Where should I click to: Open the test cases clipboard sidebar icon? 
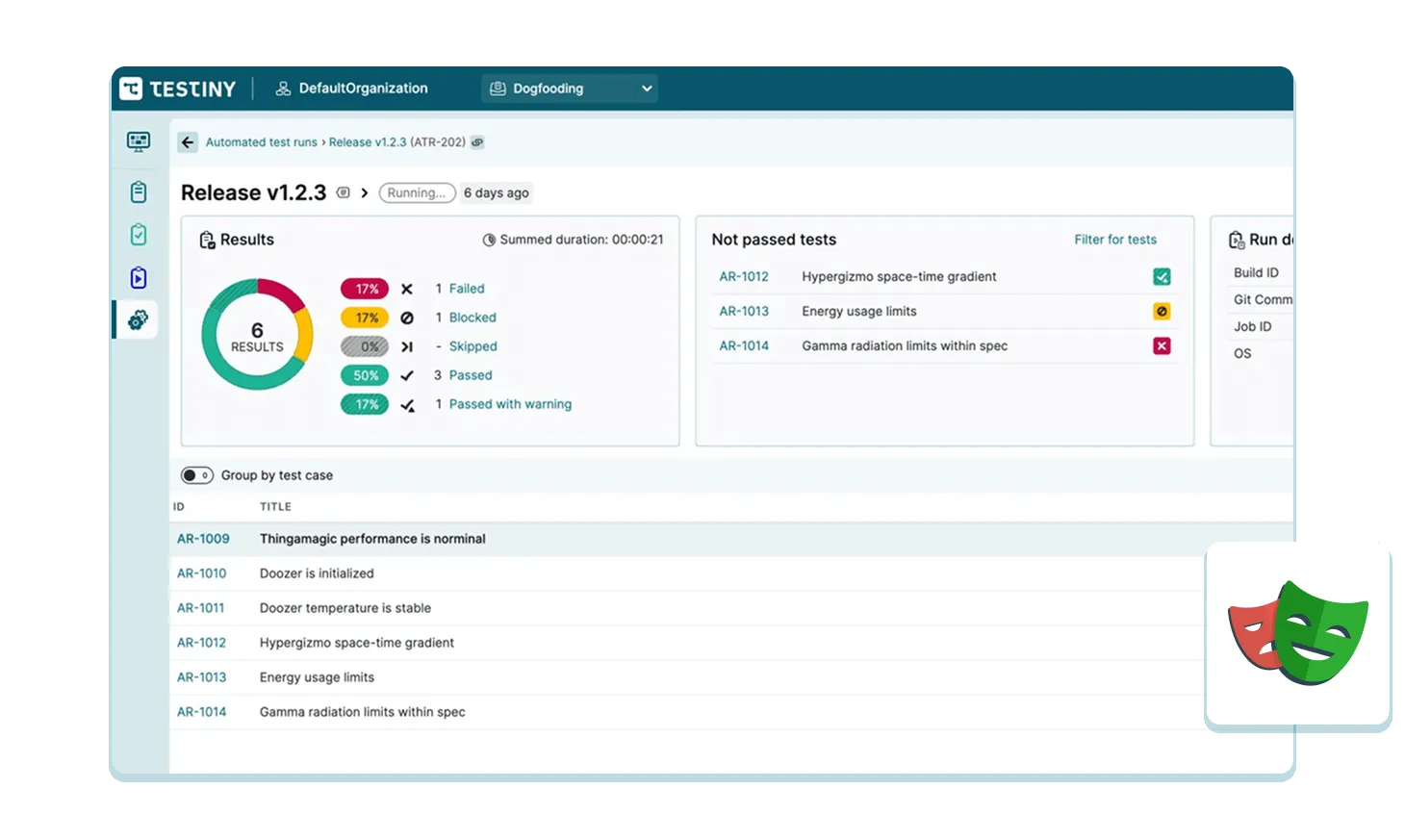(139, 192)
